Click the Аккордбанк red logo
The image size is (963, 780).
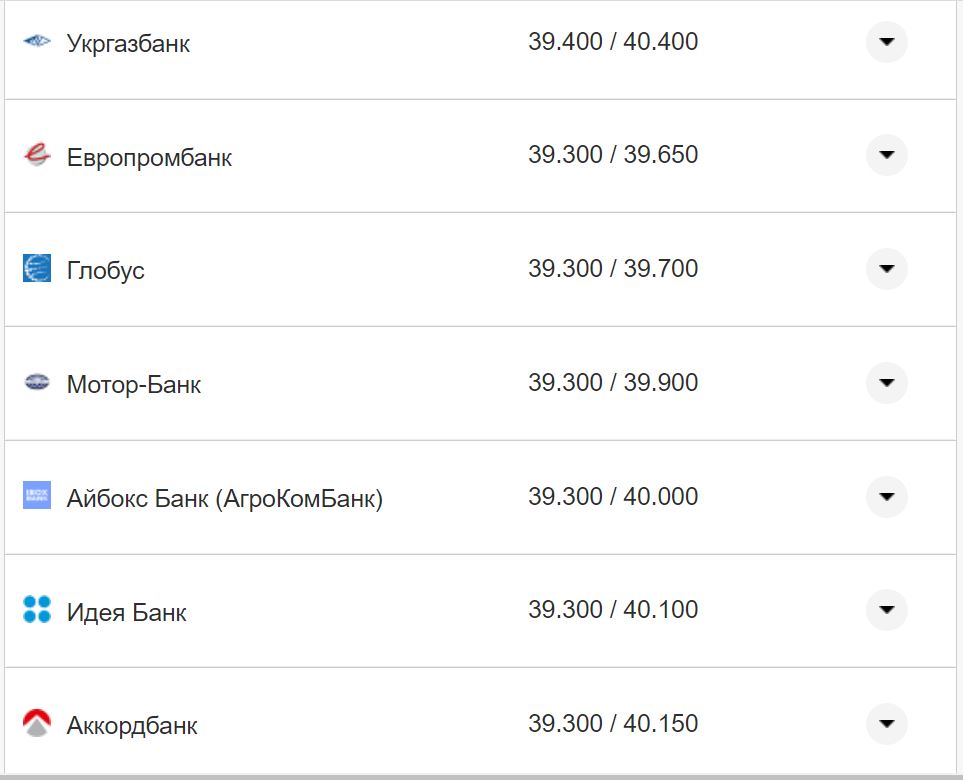click(x=37, y=724)
